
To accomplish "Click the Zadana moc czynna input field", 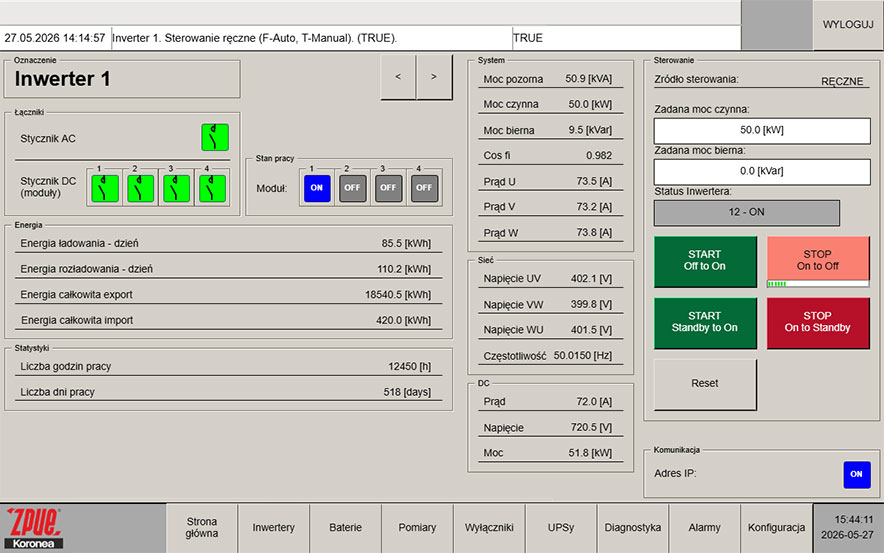I will pyautogui.click(x=762, y=130).
